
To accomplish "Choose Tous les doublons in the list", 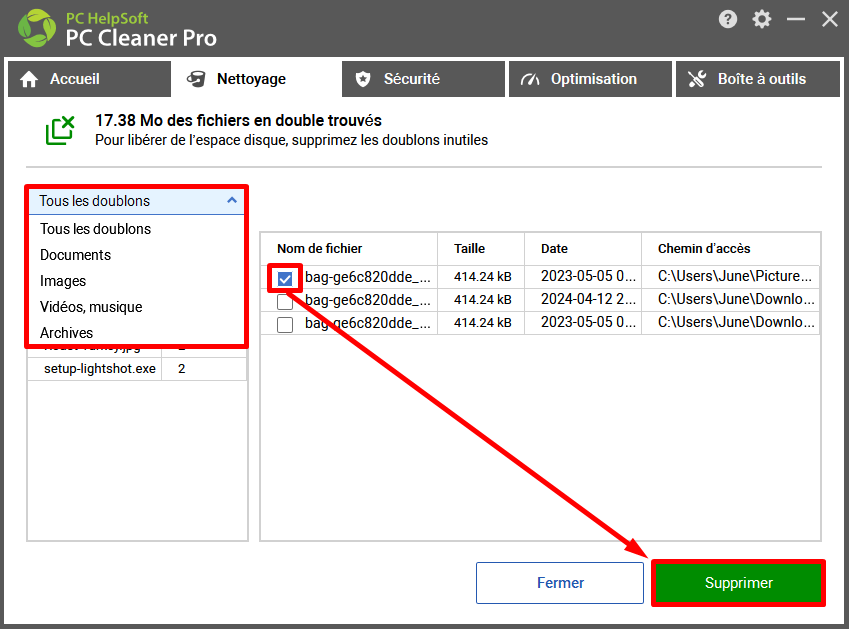I will click(x=136, y=229).
